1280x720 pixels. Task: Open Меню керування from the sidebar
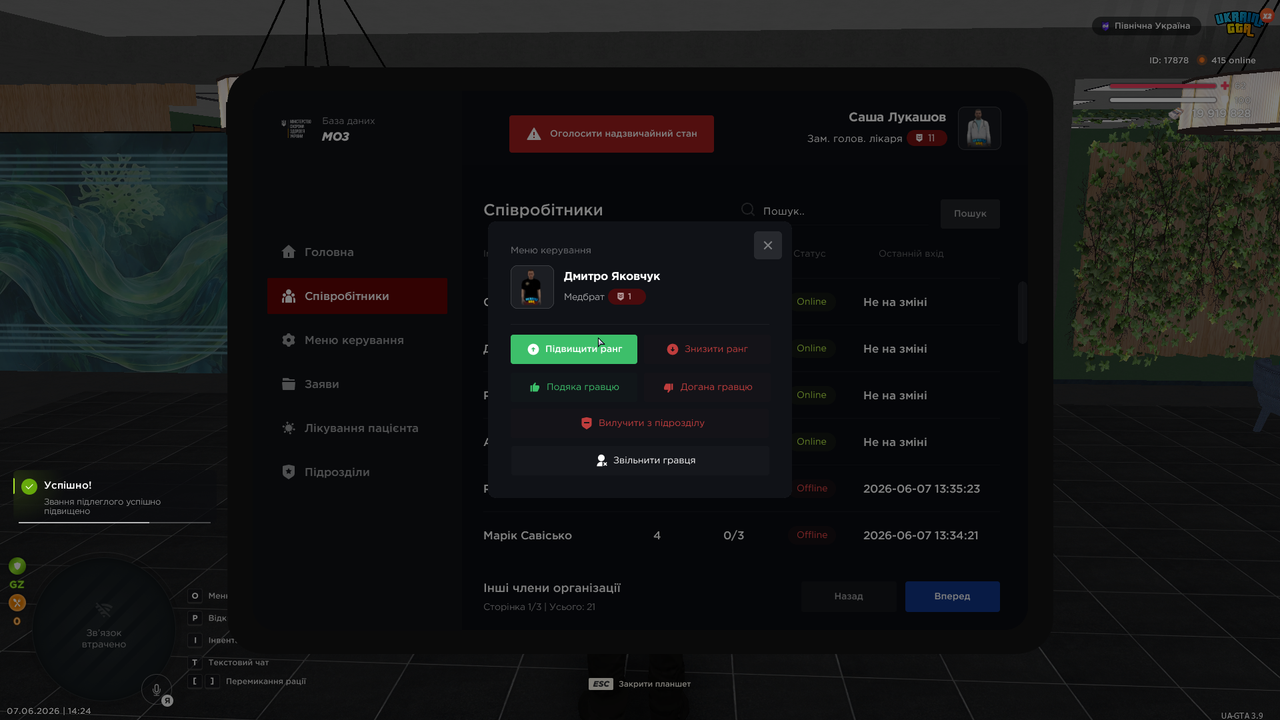[x=357, y=340]
